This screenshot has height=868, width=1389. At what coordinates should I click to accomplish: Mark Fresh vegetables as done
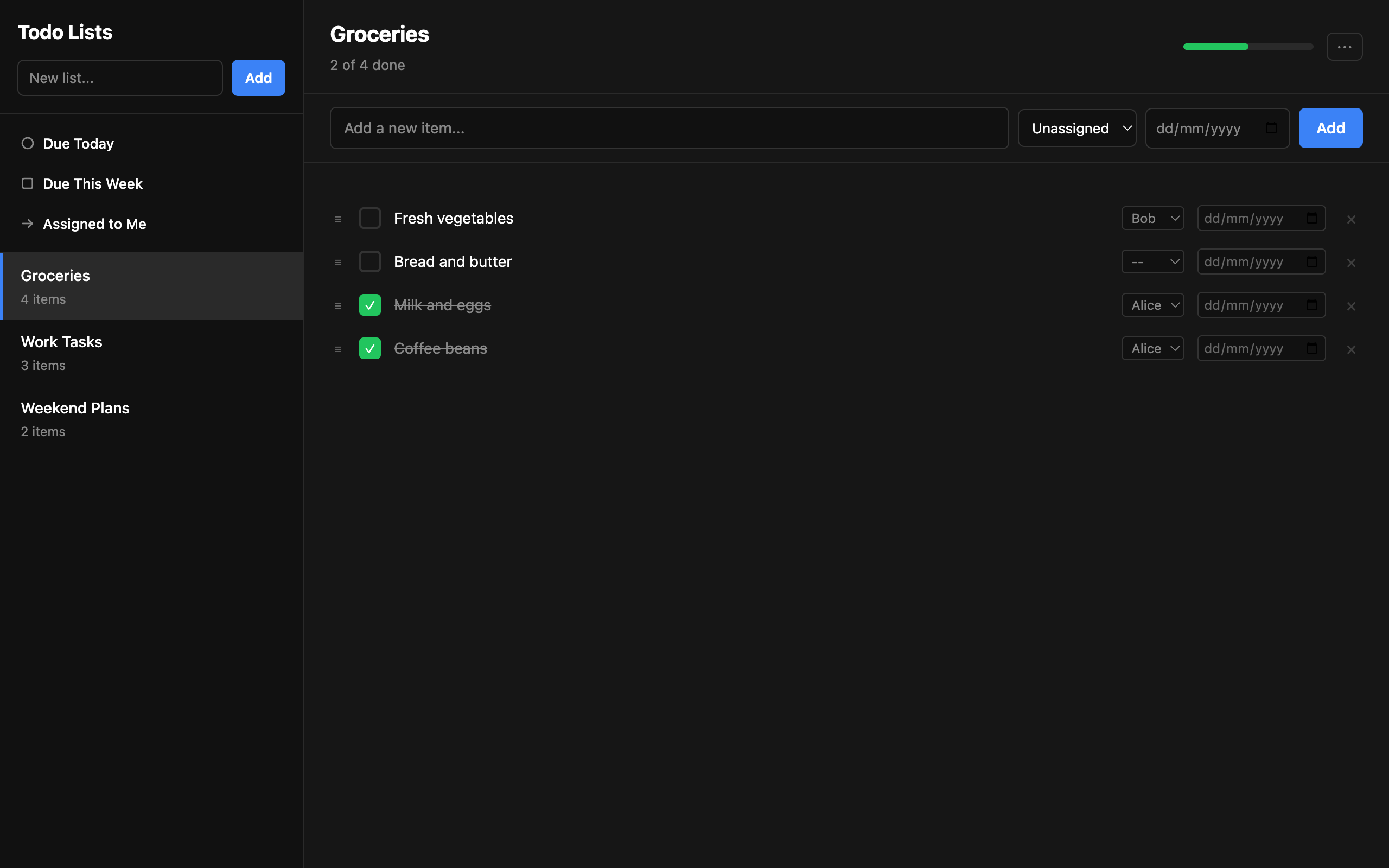click(x=370, y=218)
